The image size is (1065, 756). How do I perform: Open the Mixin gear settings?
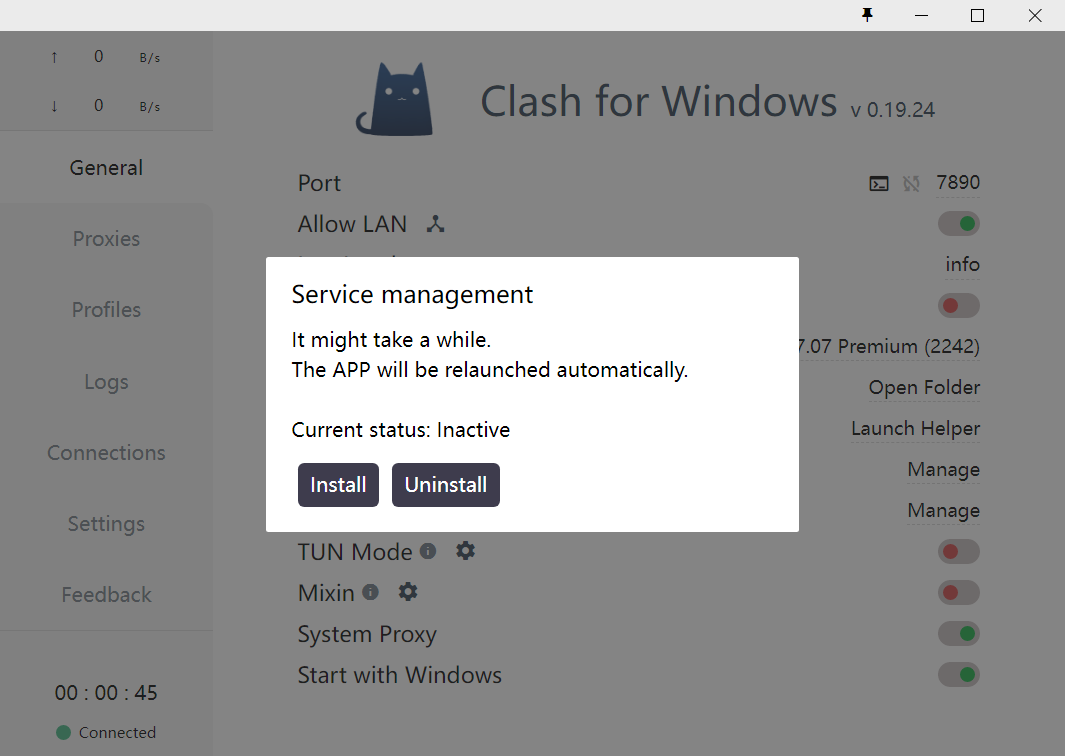408,592
